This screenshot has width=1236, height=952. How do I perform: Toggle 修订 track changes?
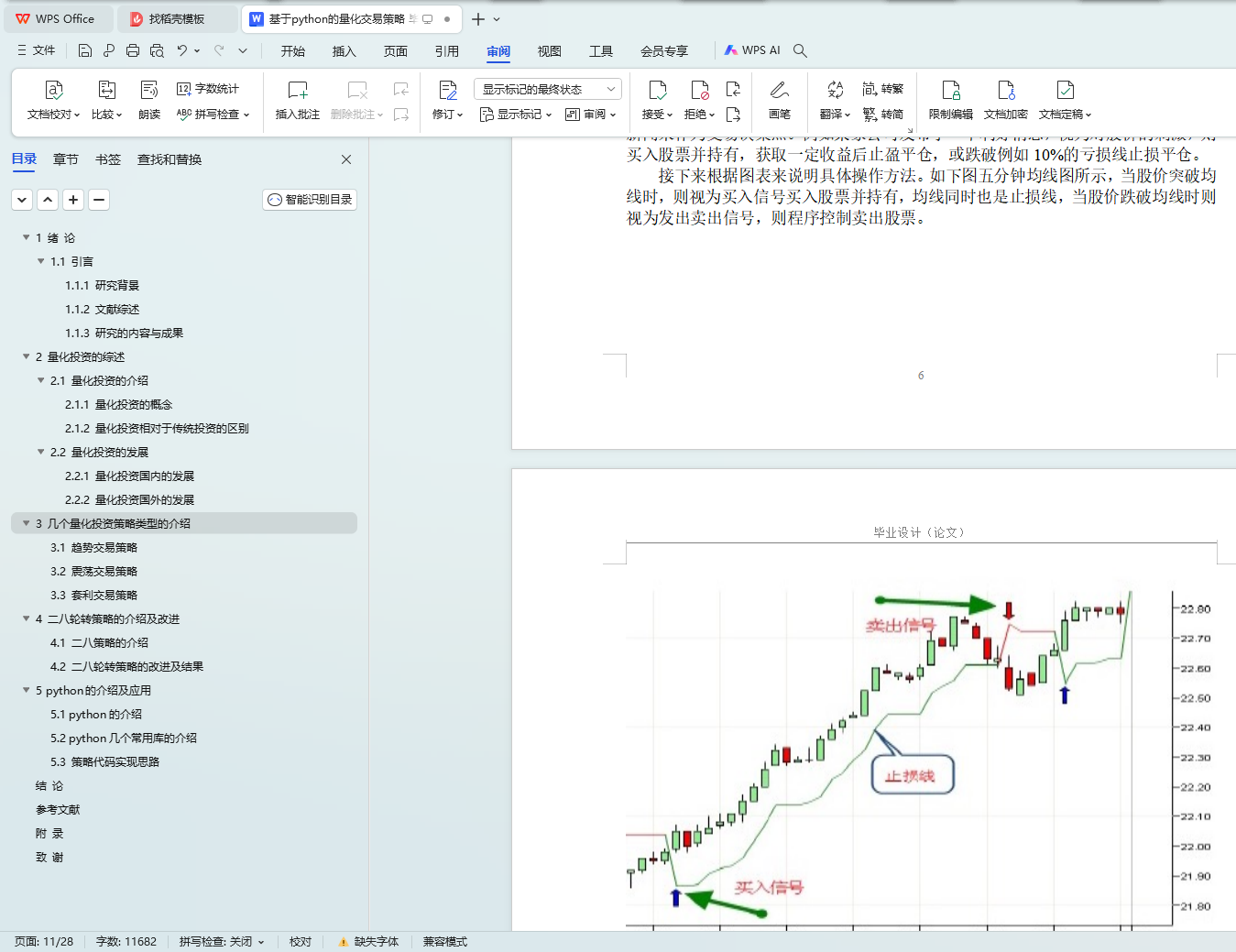click(447, 101)
